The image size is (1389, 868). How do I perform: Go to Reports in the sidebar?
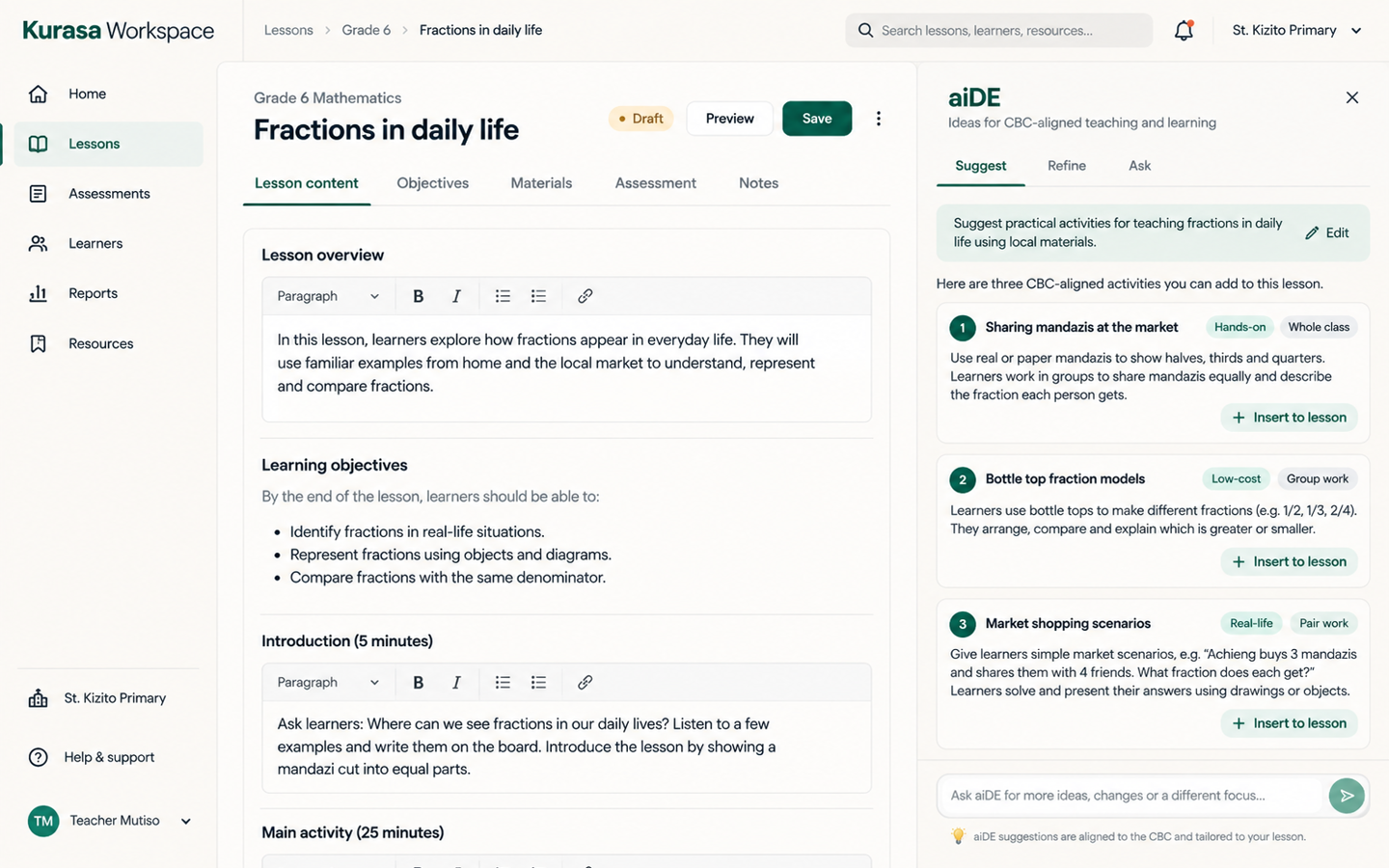pyautogui.click(x=93, y=293)
